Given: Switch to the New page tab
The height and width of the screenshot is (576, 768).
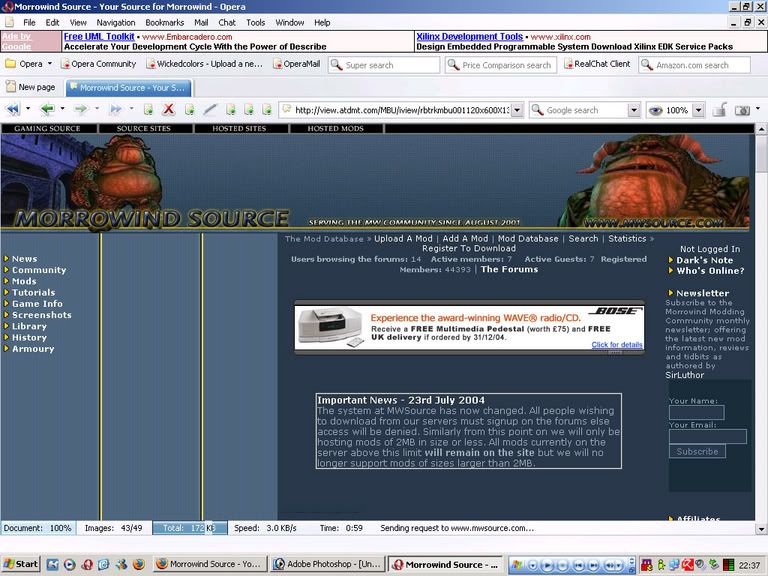Looking at the screenshot, I should (x=30, y=87).
